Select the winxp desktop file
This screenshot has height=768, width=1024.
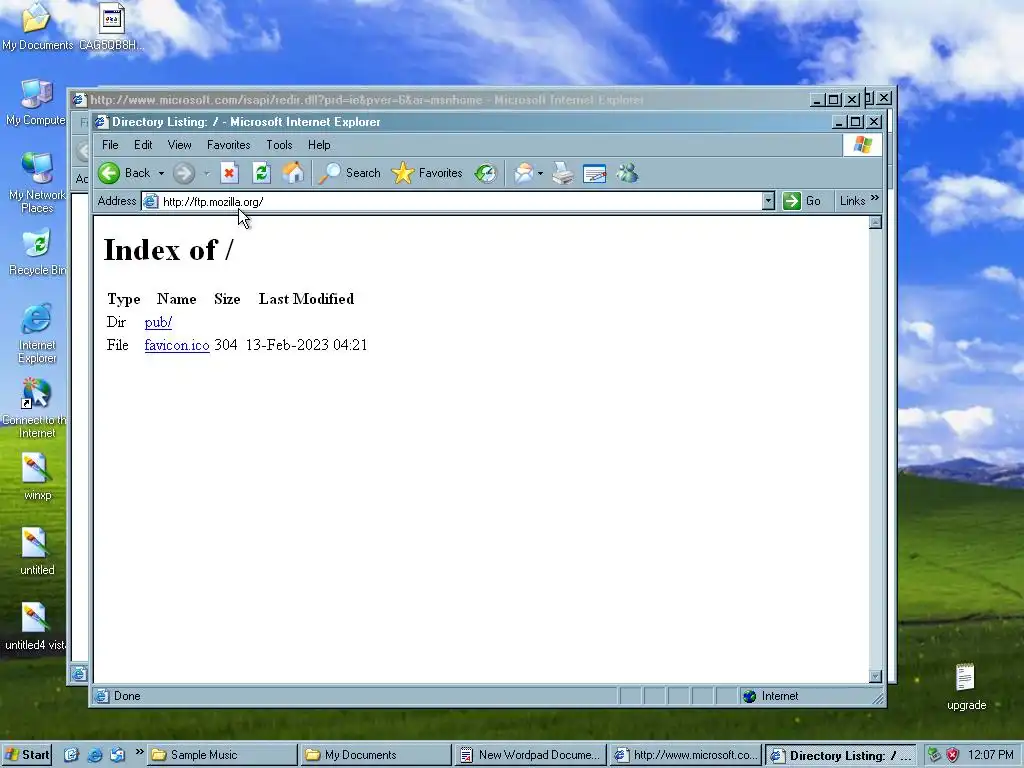(37, 478)
